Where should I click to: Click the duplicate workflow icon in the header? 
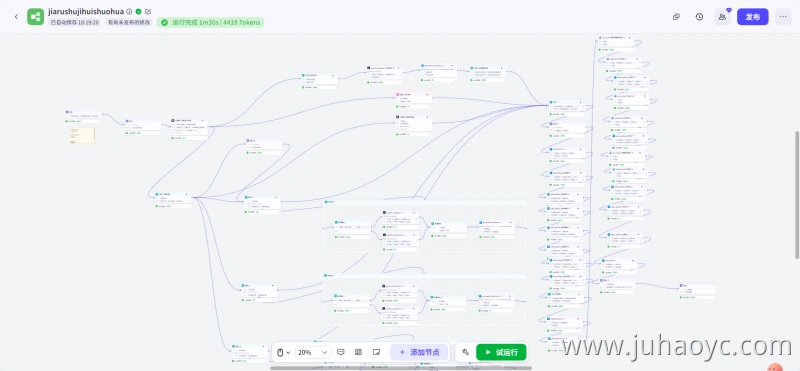point(677,17)
